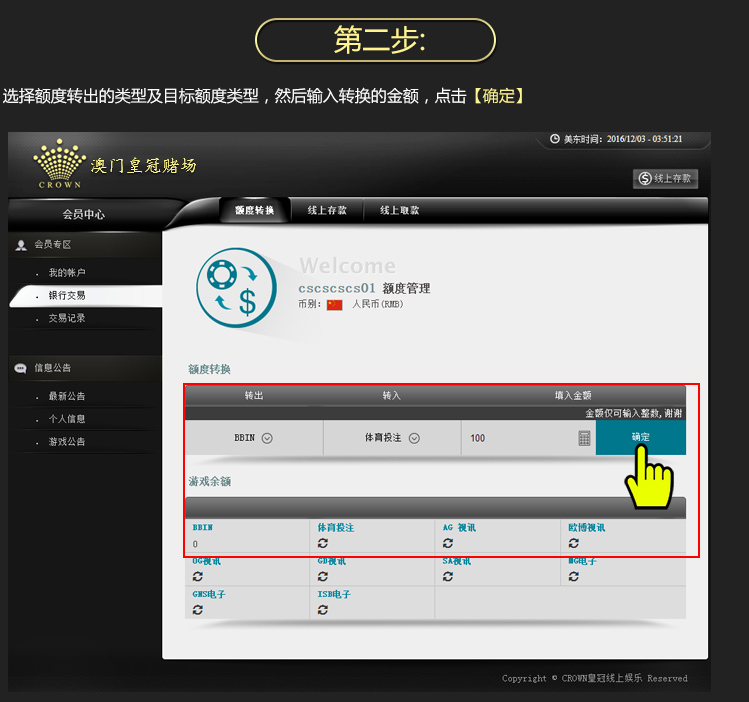749x702 pixels.
Task: Refresh the GNS电子 balance
Action: 197,610
